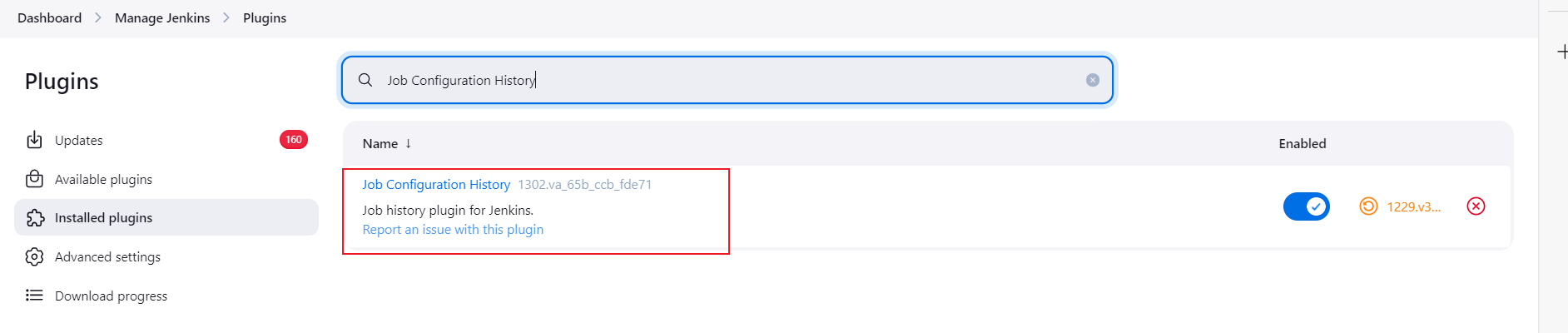Image resolution: width=1568 pixels, height=333 pixels.
Task: Open Advanced settings page
Action: click(107, 256)
